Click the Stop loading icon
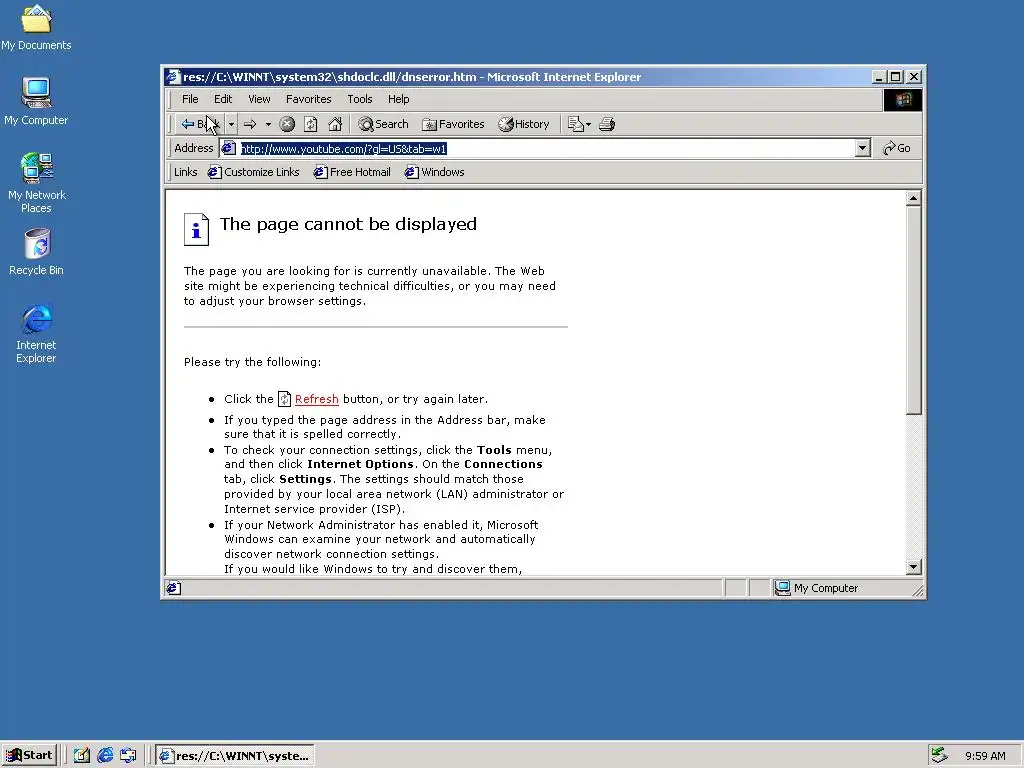Image resolution: width=1024 pixels, height=768 pixels. pyautogui.click(x=287, y=124)
